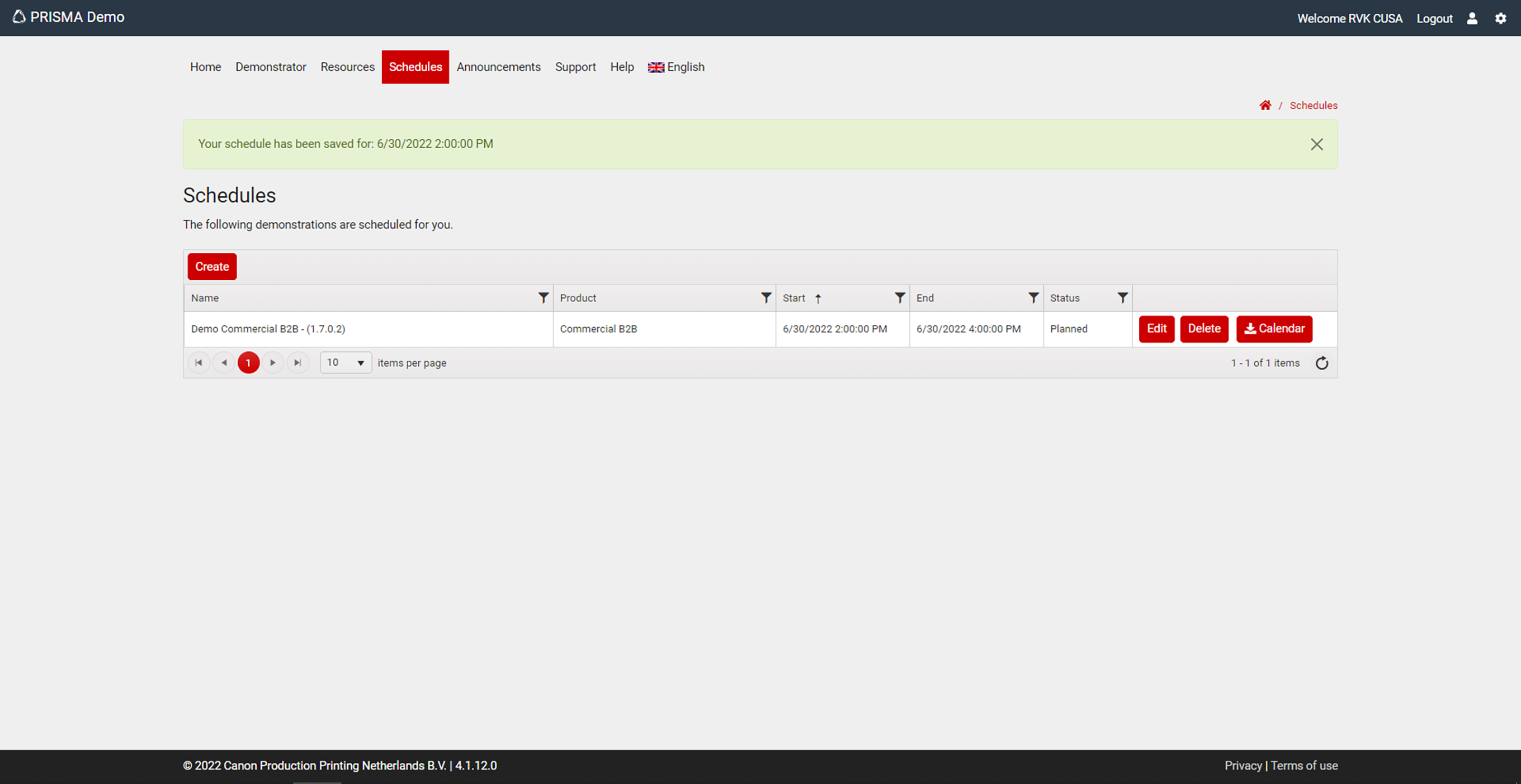1521x784 pixels.
Task: Dismiss the schedule saved notification
Action: tap(1316, 145)
